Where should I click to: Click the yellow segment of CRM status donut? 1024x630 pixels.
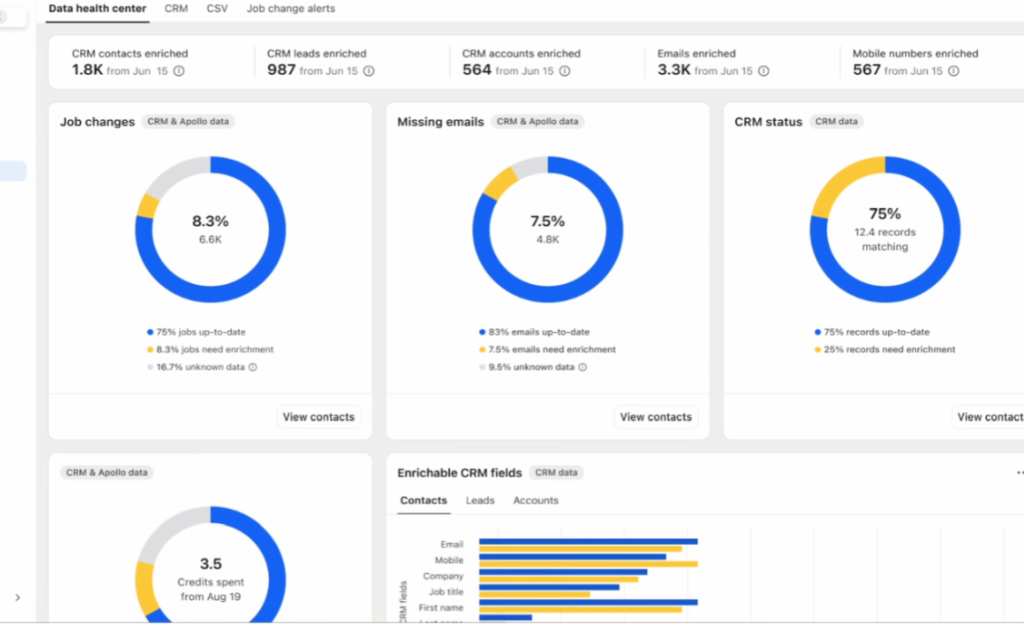pyautogui.click(x=838, y=180)
